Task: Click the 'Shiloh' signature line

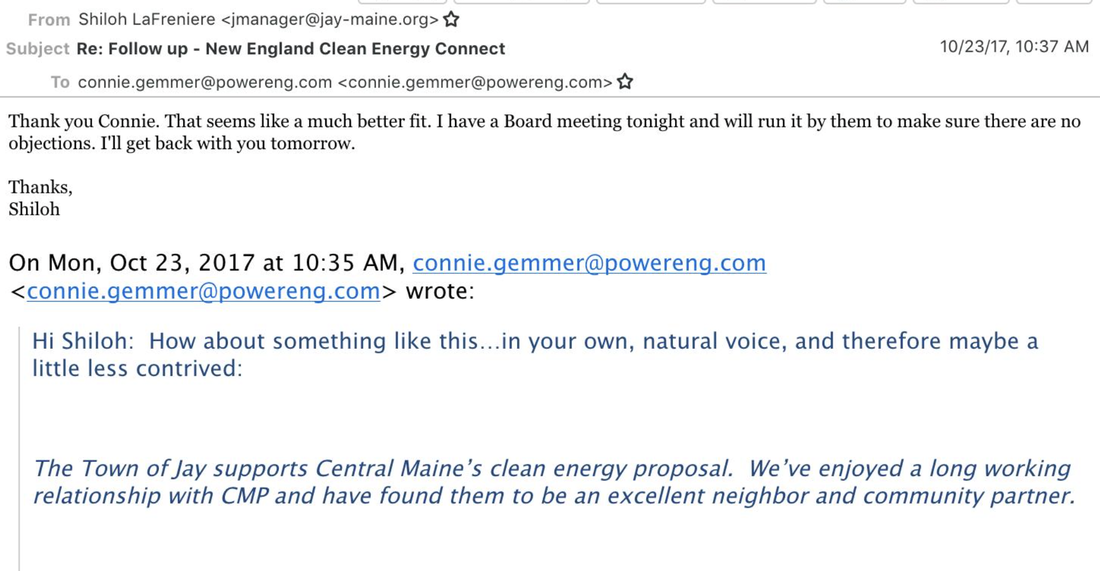Action: 34,209
